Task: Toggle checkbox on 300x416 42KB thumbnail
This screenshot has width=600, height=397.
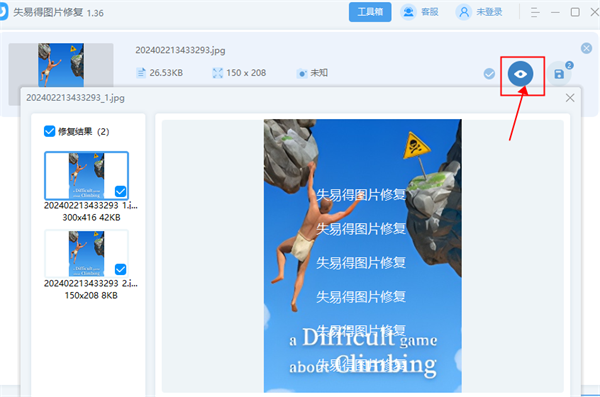Action: point(121,191)
